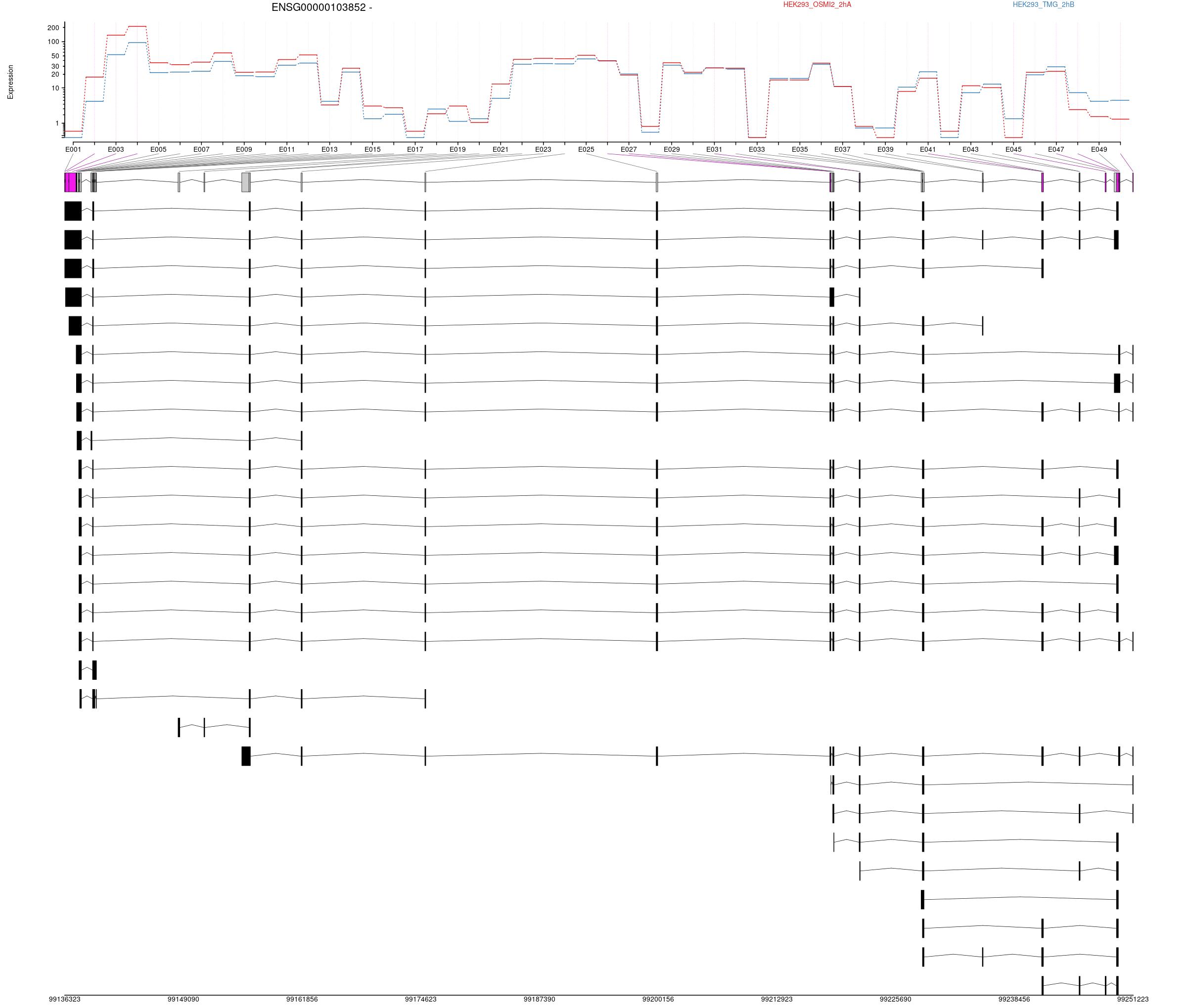Click the wide gray exon in gene model
The height and width of the screenshot is (1008, 1187).
[x=245, y=182]
